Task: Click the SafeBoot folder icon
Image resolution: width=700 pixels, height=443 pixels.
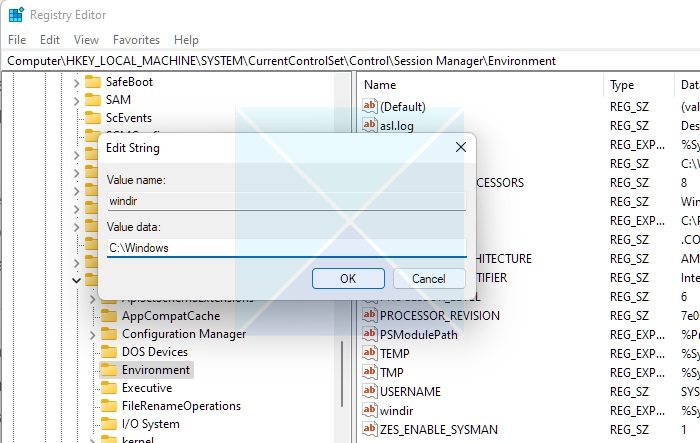Action: (93, 81)
